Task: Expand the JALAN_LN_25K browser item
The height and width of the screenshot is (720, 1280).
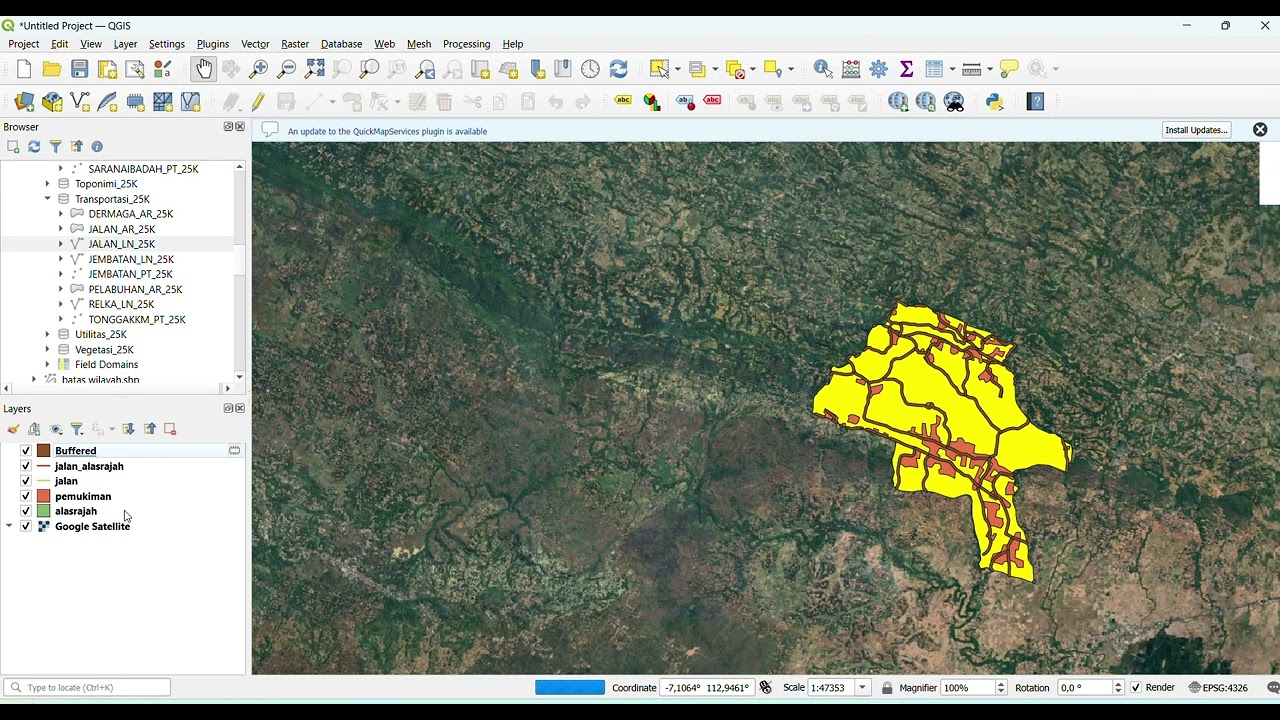Action: [x=60, y=244]
